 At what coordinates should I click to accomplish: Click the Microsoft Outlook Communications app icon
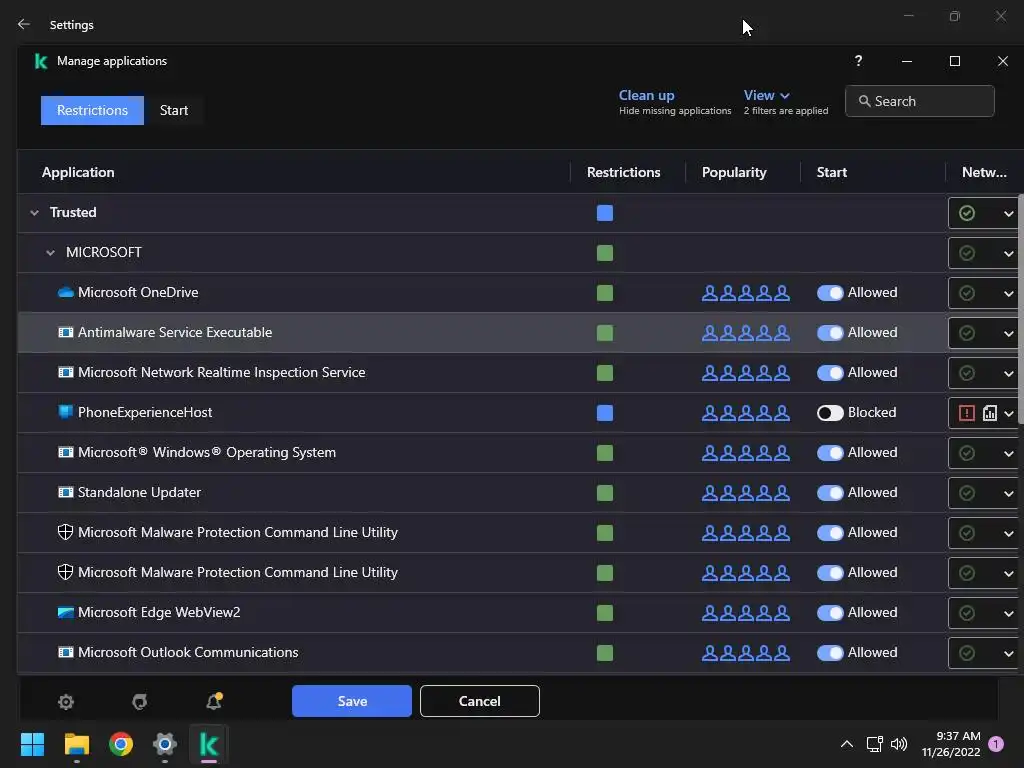65,652
